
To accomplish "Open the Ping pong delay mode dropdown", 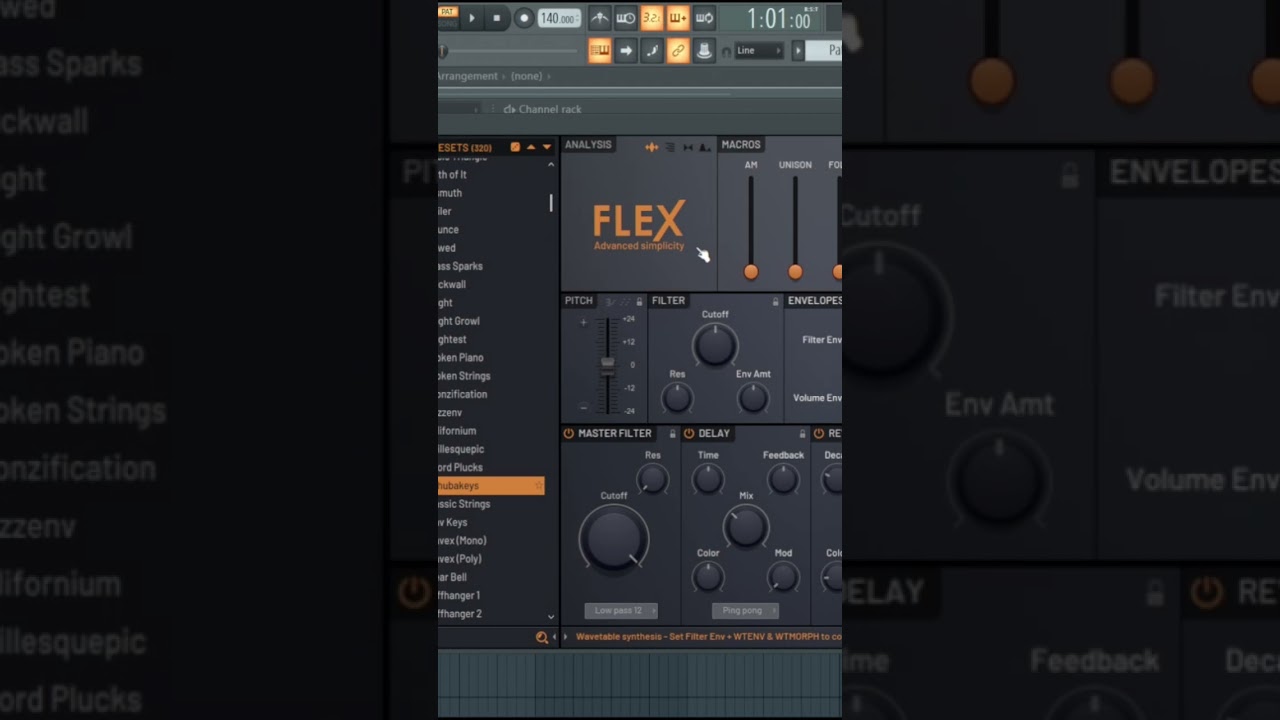I will pos(746,610).
